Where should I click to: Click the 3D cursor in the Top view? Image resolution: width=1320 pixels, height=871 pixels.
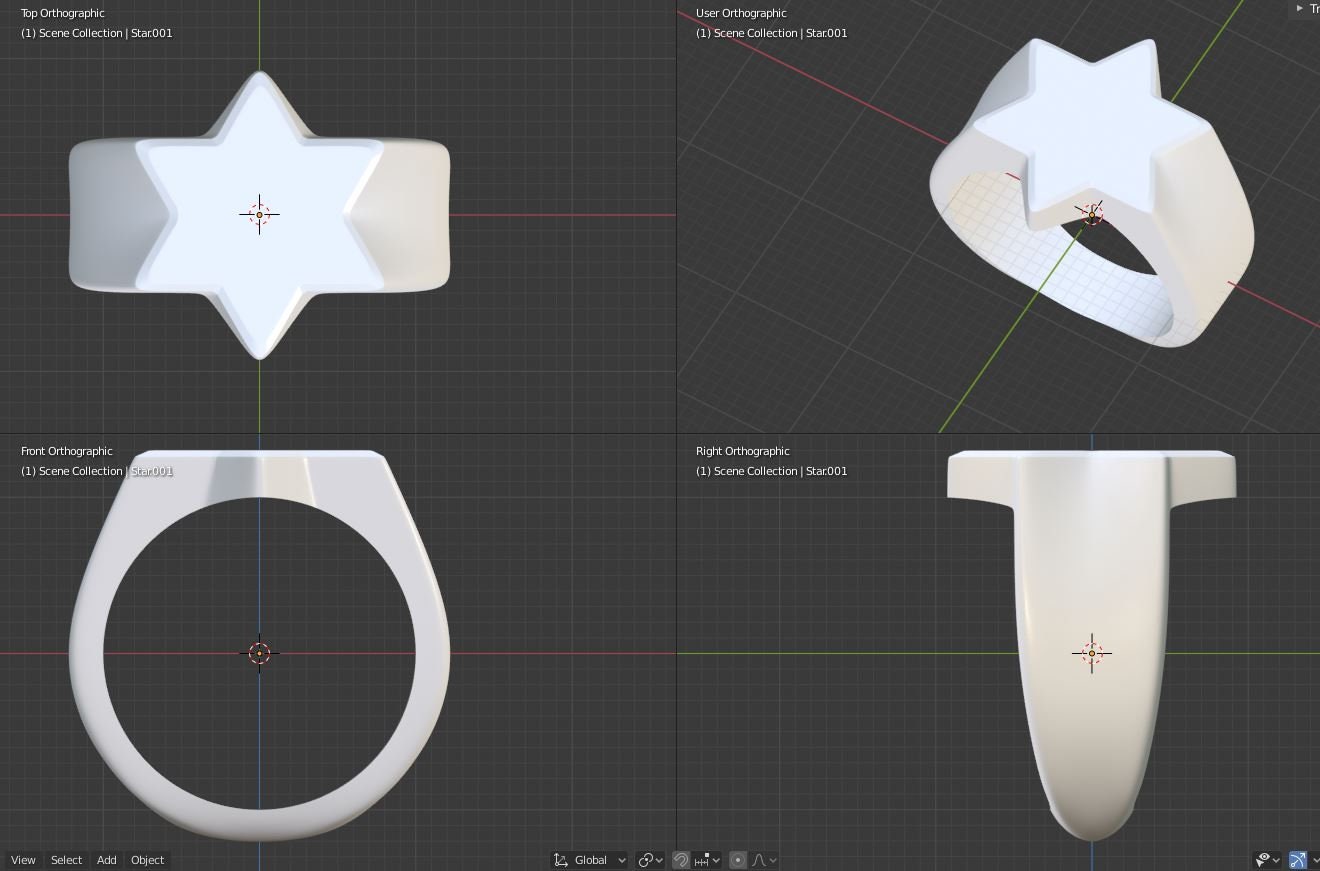[259, 214]
